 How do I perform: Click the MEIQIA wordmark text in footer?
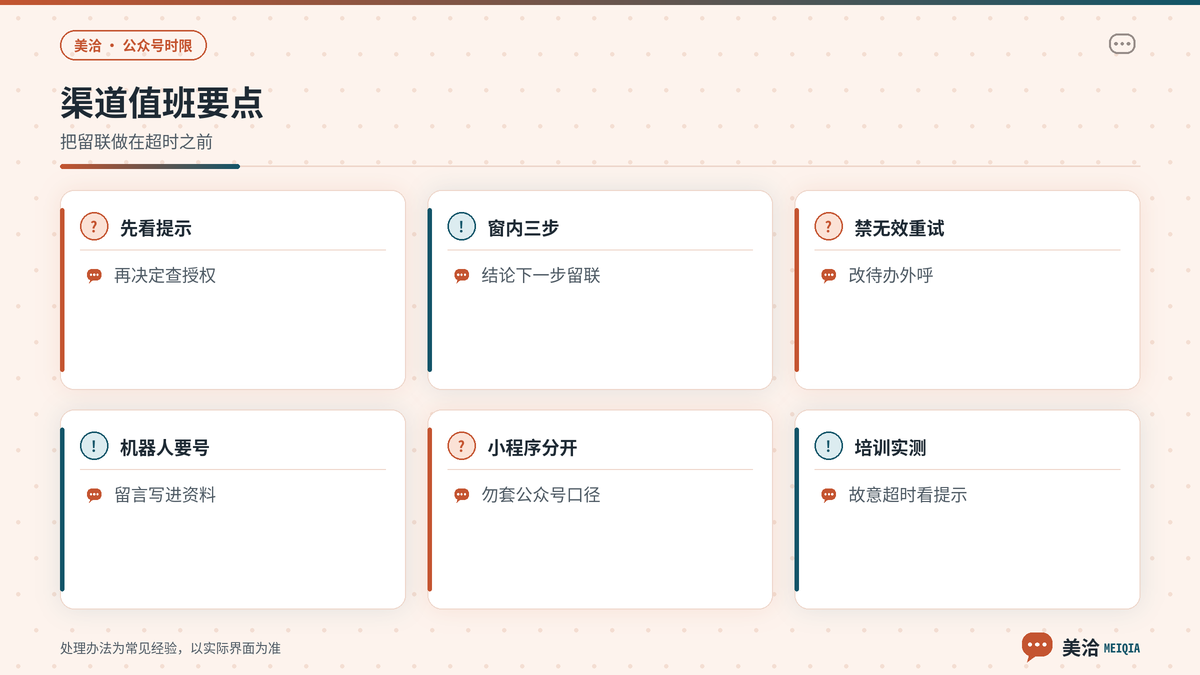[1121, 648]
